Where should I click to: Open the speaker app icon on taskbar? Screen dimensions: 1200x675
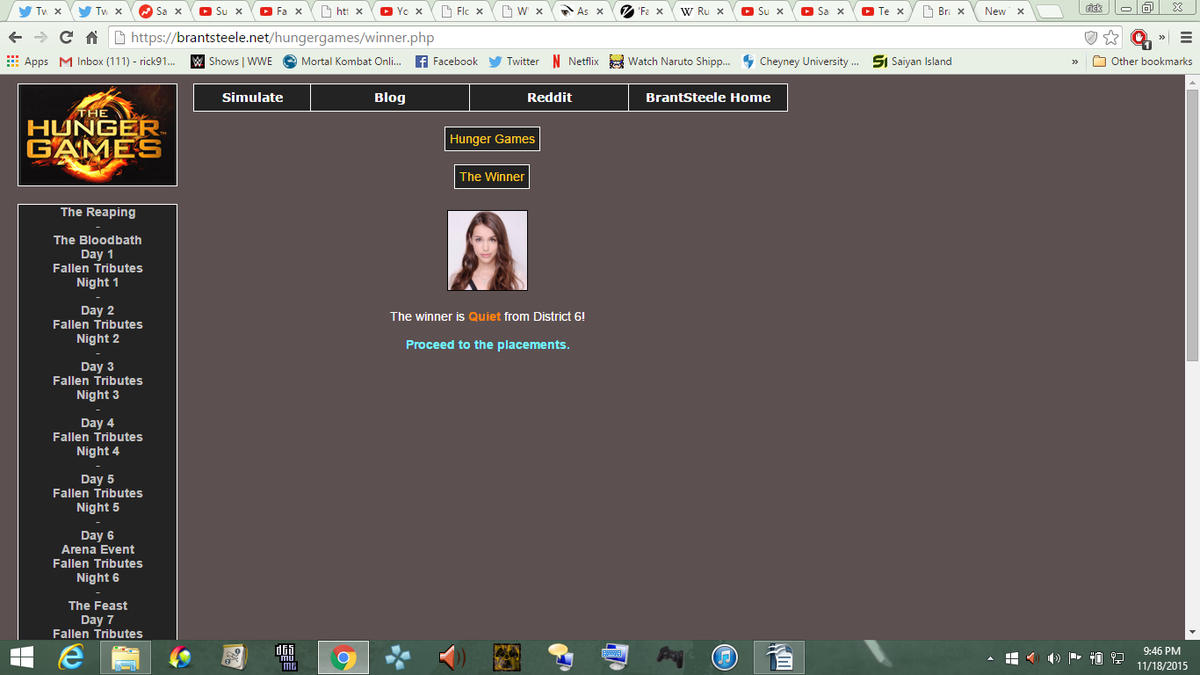click(x=452, y=657)
